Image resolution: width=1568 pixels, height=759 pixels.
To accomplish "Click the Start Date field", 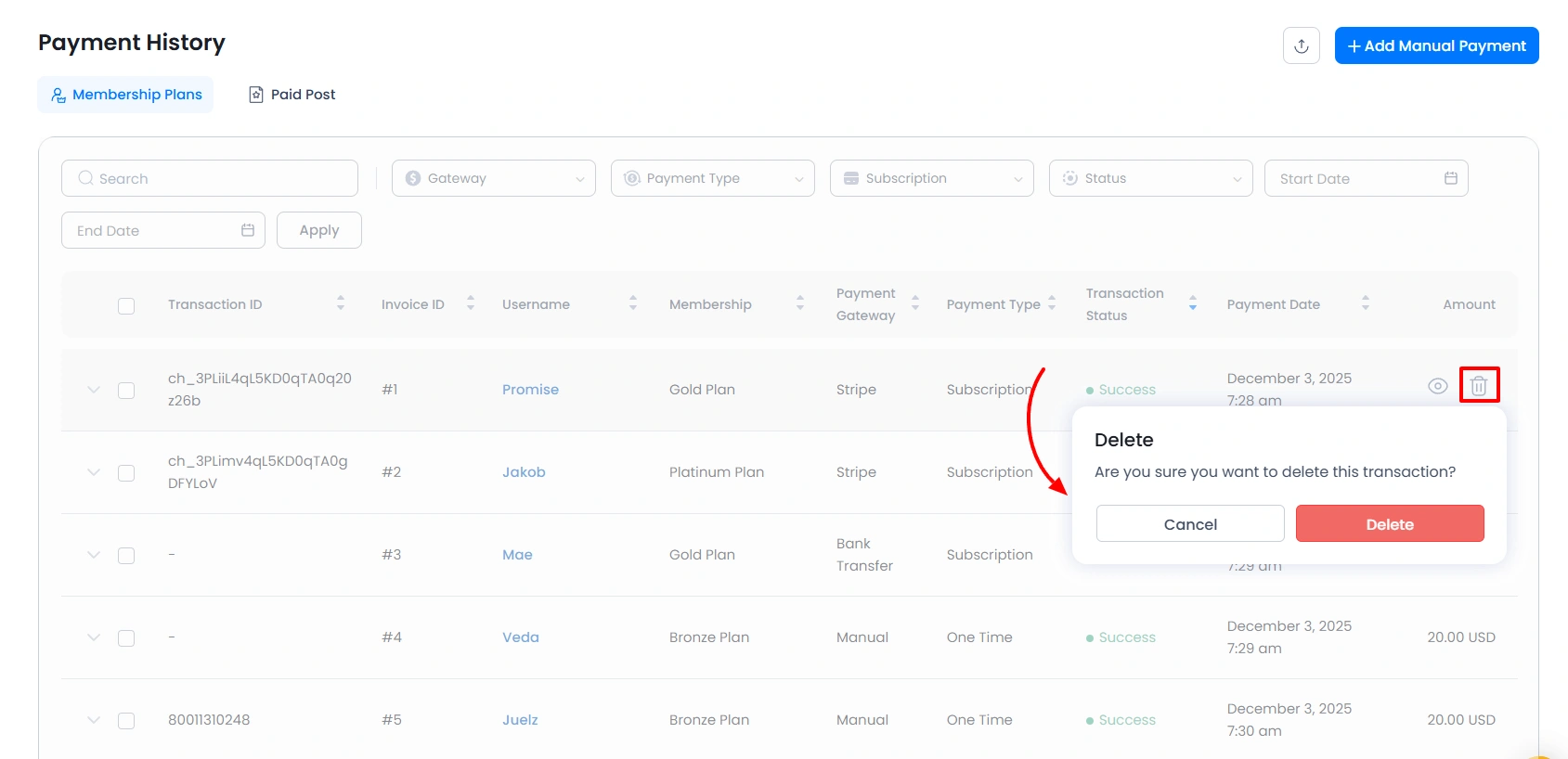I will pos(1367,178).
